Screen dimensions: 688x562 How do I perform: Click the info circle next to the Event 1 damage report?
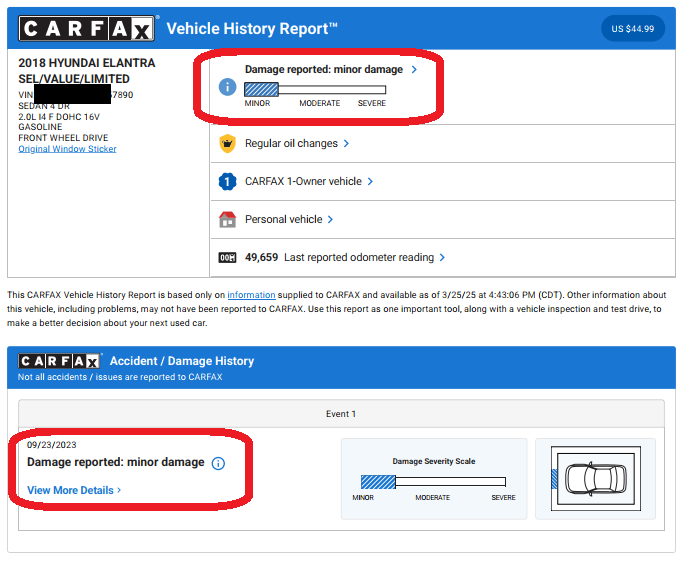[x=218, y=463]
